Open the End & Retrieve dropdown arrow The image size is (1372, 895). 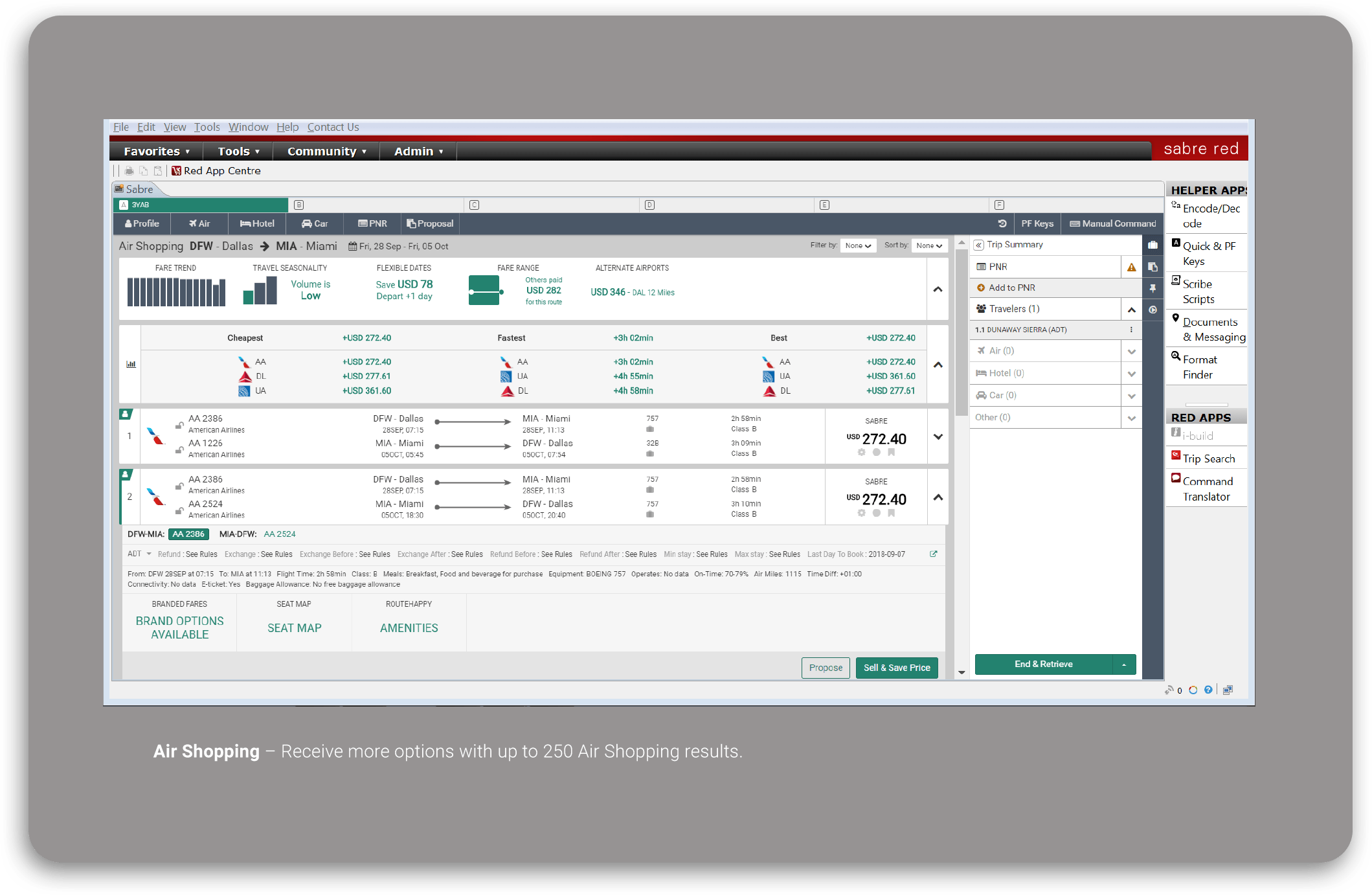pyautogui.click(x=1124, y=664)
